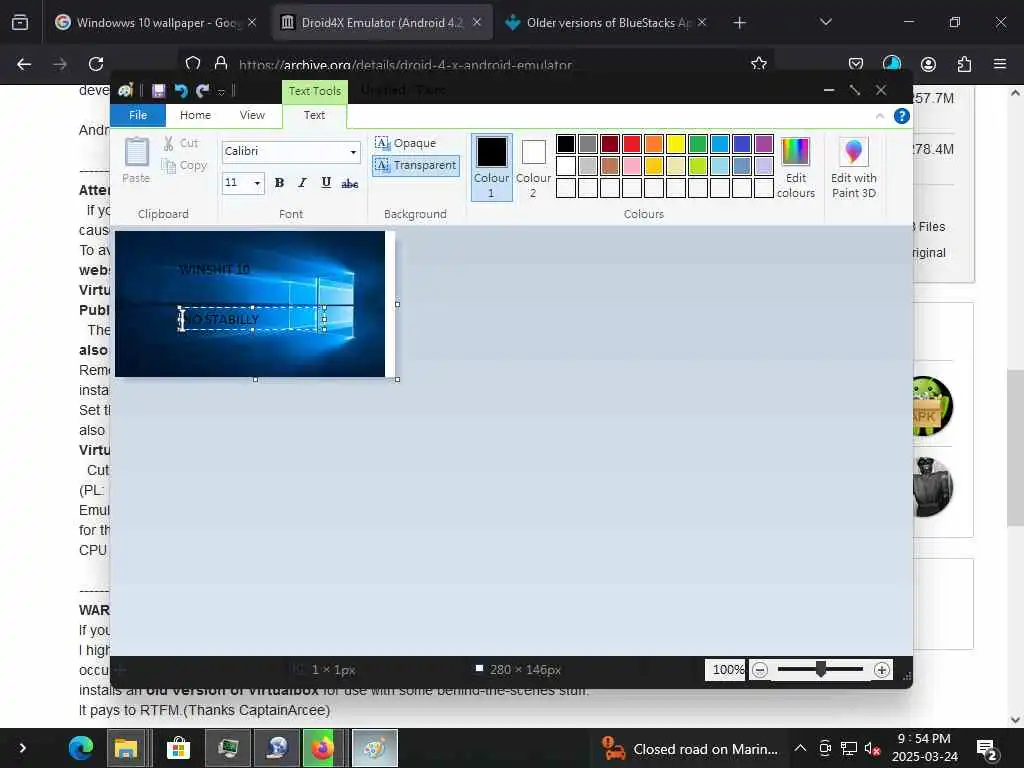Pick the purple colour swatch
The image size is (1024, 768).
(x=763, y=144)
